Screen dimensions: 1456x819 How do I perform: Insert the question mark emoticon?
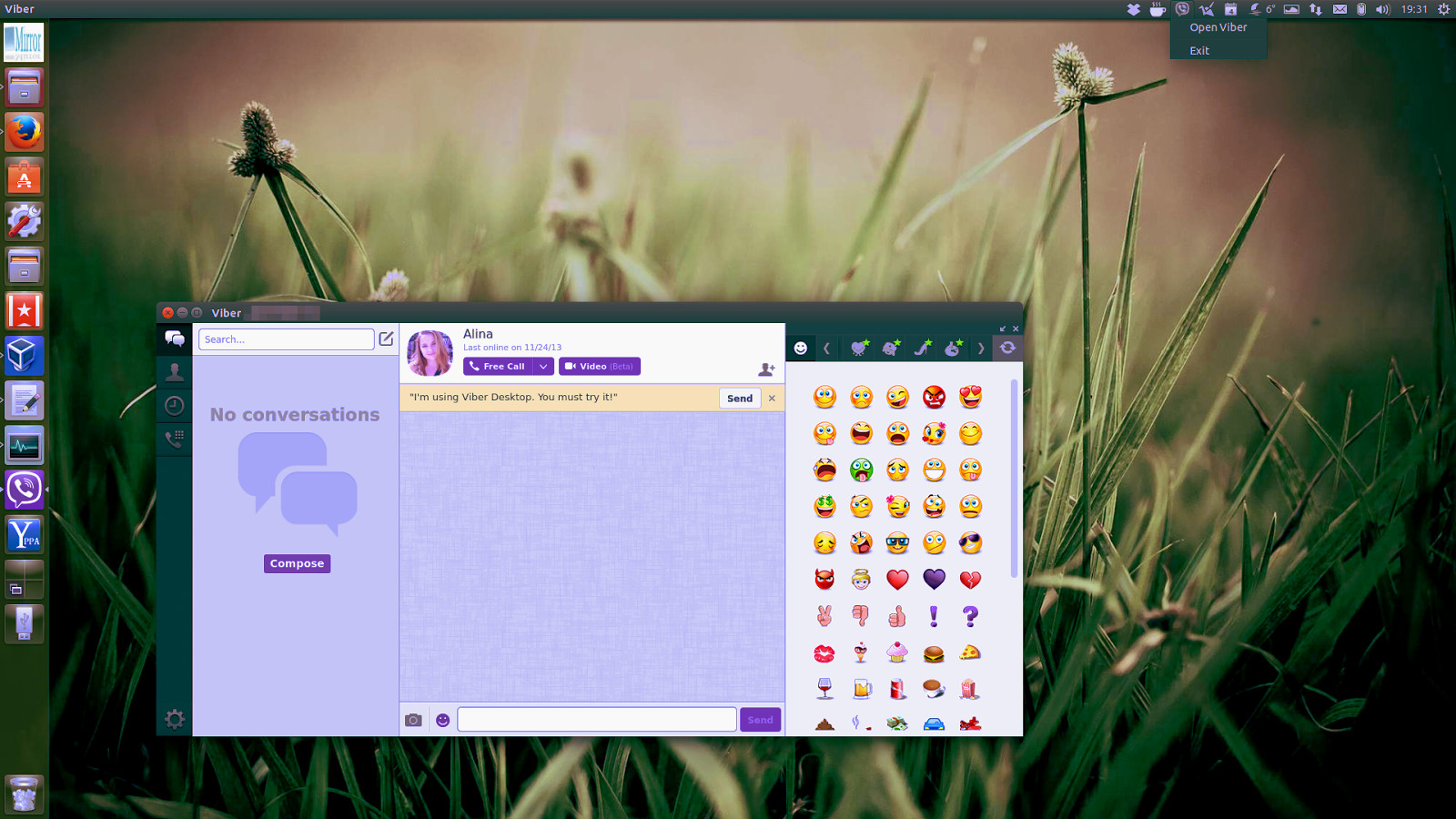coord(970,616)
